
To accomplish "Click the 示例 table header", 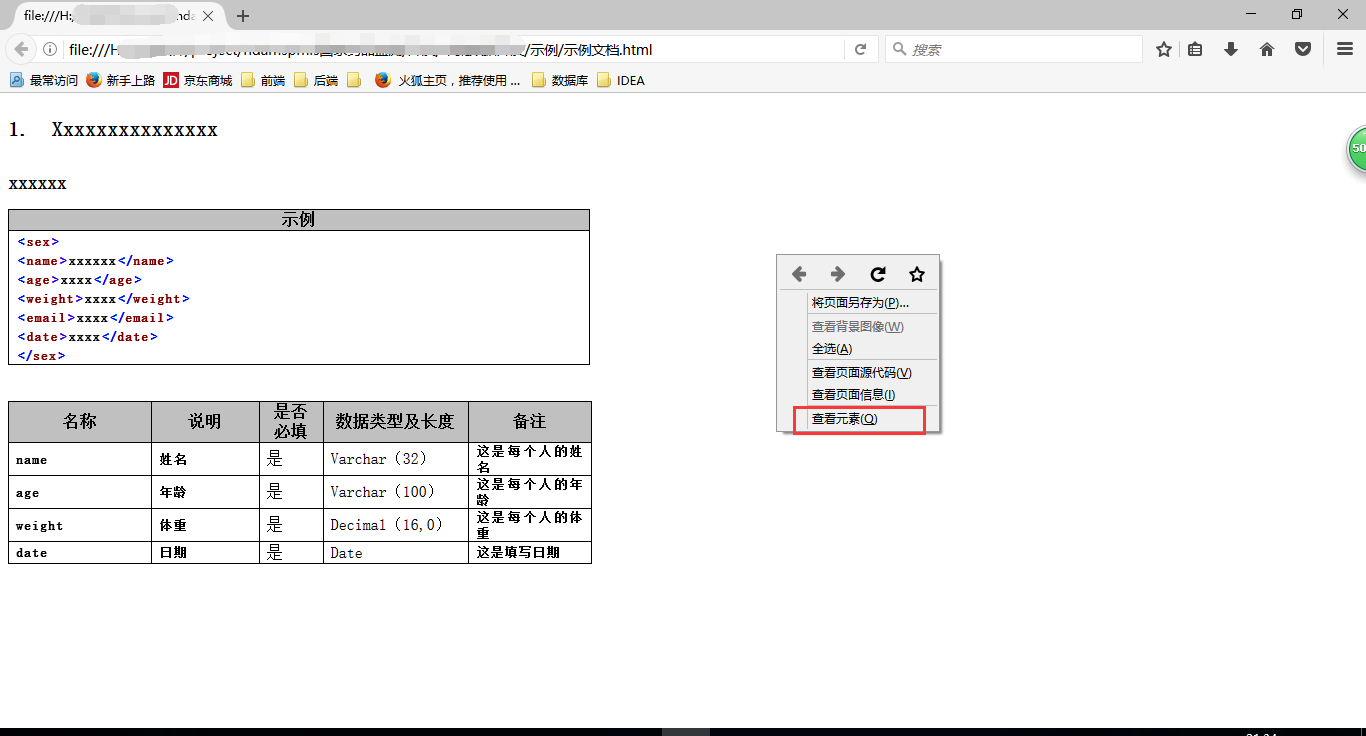I will pyautogui.click(x=299, y=220).
